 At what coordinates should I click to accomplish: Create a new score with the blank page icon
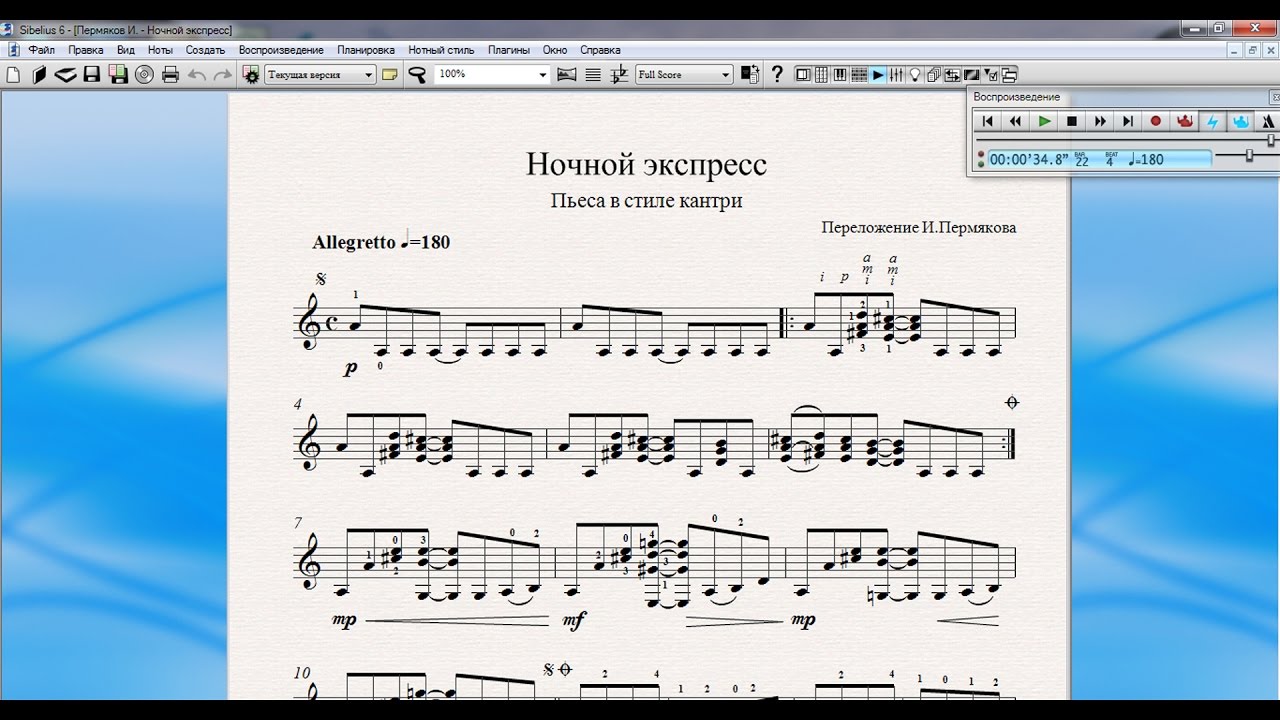[13, 74]
